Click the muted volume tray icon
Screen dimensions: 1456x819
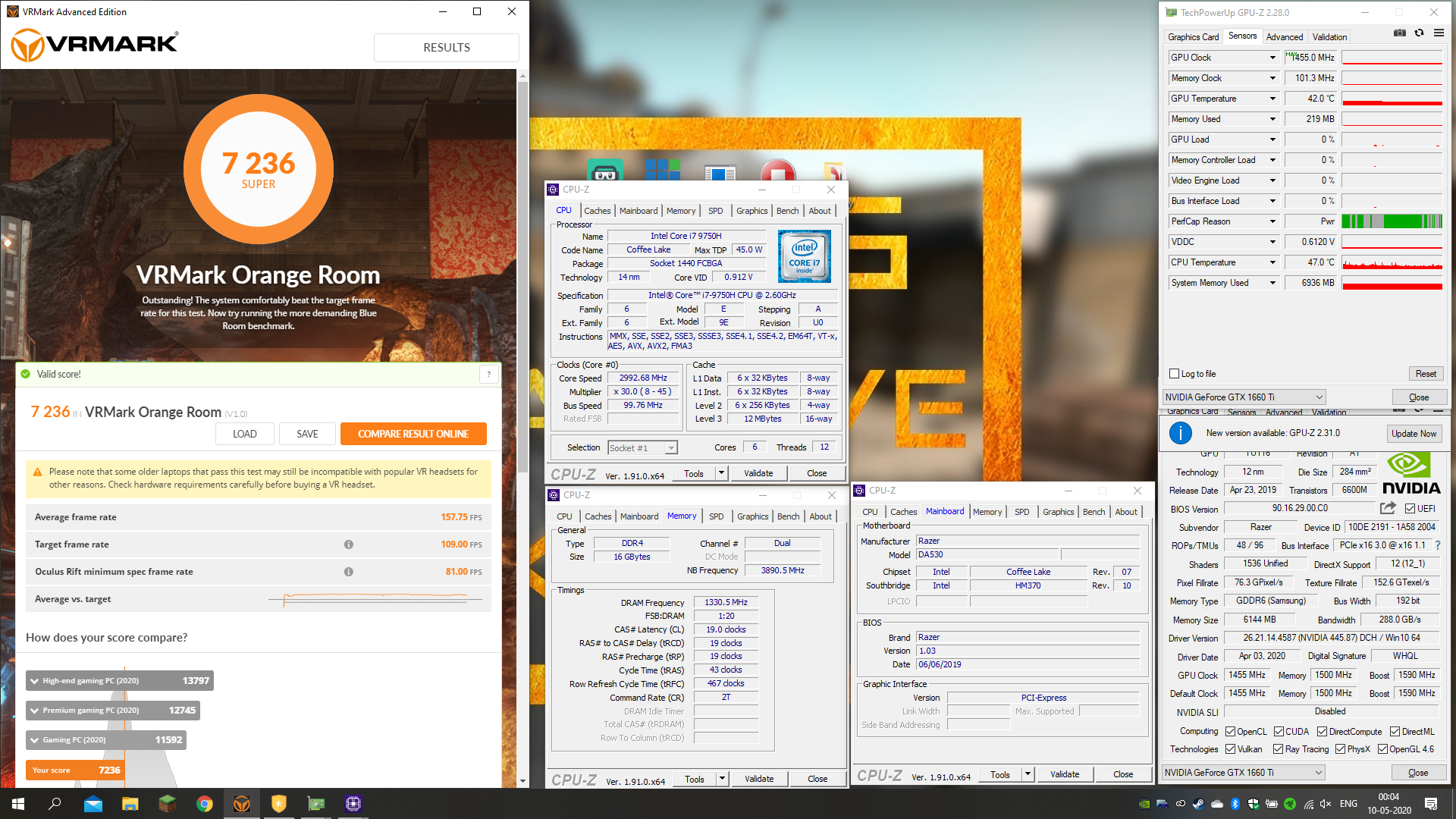(1326, 804)
